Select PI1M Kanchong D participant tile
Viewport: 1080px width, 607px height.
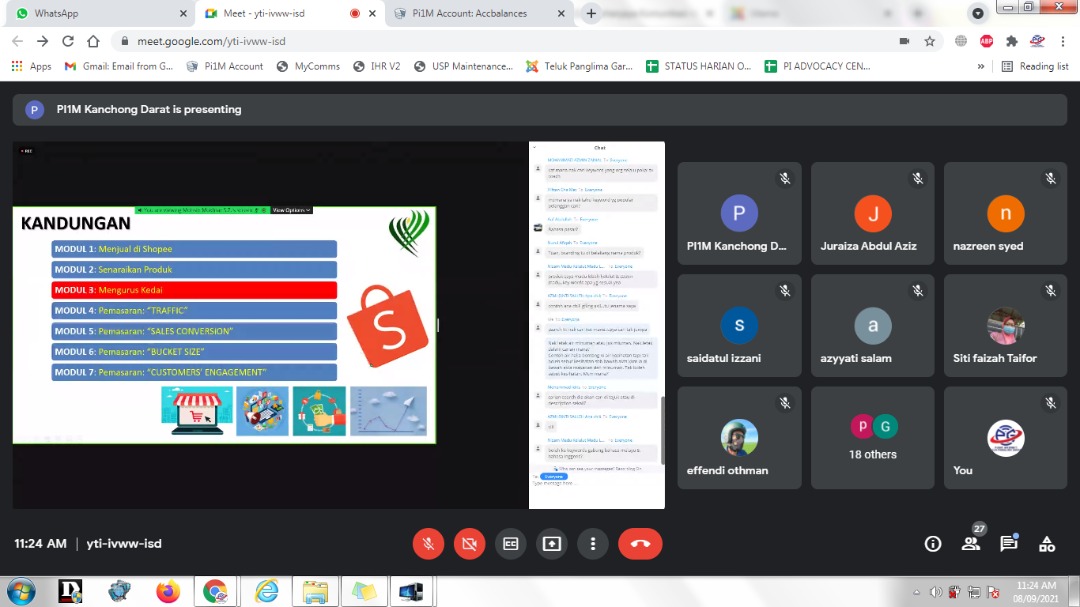(739, 214)
